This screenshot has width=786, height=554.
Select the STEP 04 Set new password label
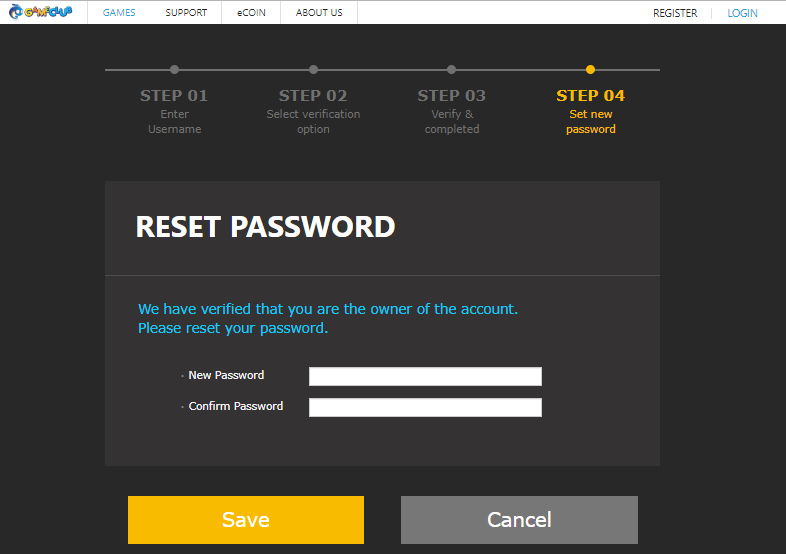click(x=590, y=110)
